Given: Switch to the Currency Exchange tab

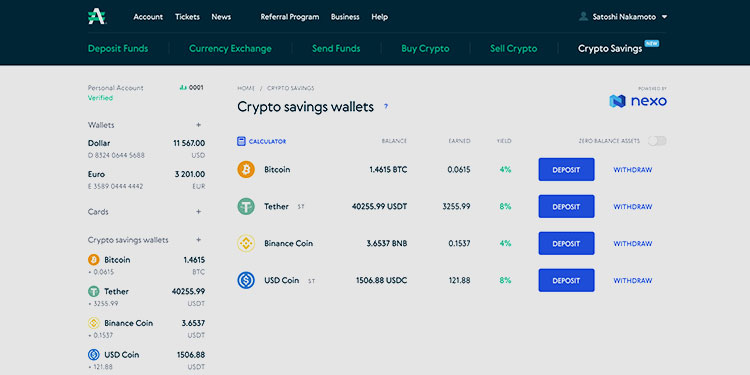Looking at the screenshot, I should [x=230, y=48].
